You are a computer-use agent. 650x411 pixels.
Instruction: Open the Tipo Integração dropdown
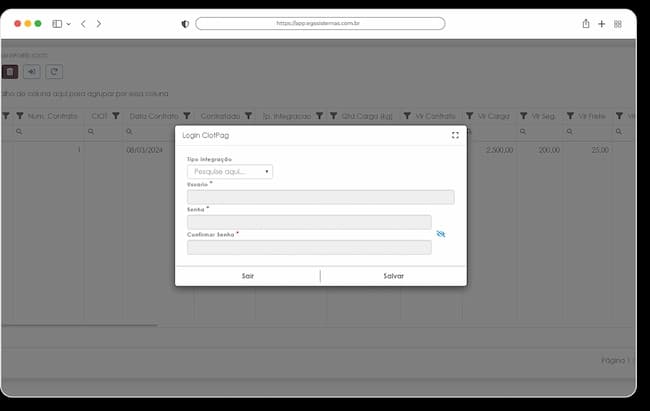pos(230,172)
